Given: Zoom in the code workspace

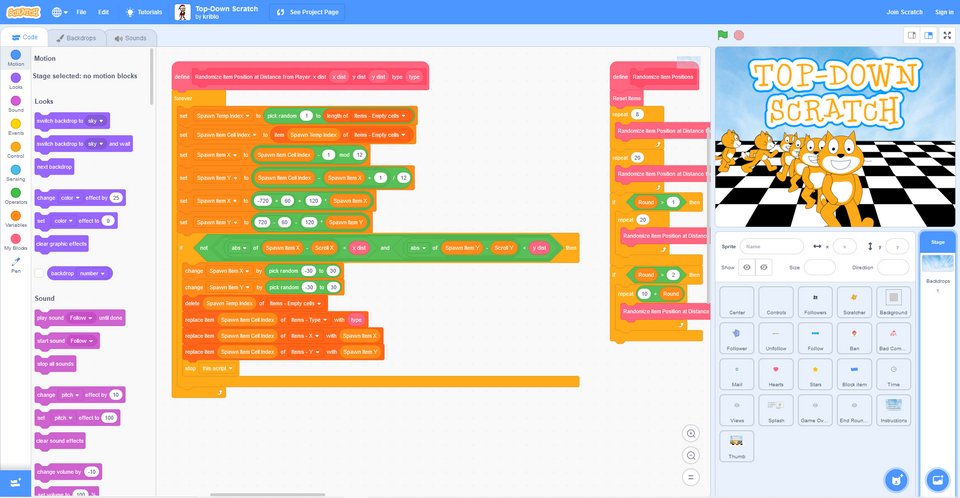Looking at the screenshot, I should pos(691,434).
